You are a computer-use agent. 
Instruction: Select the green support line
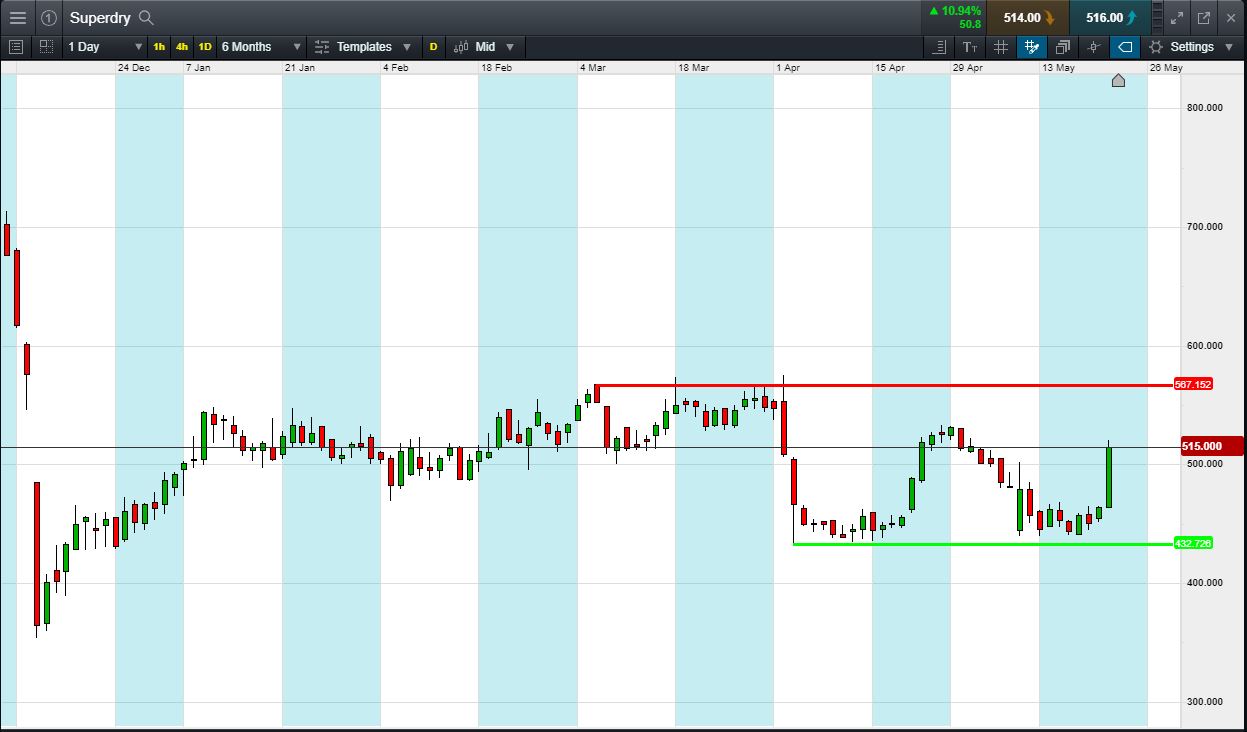coord(983,544)
